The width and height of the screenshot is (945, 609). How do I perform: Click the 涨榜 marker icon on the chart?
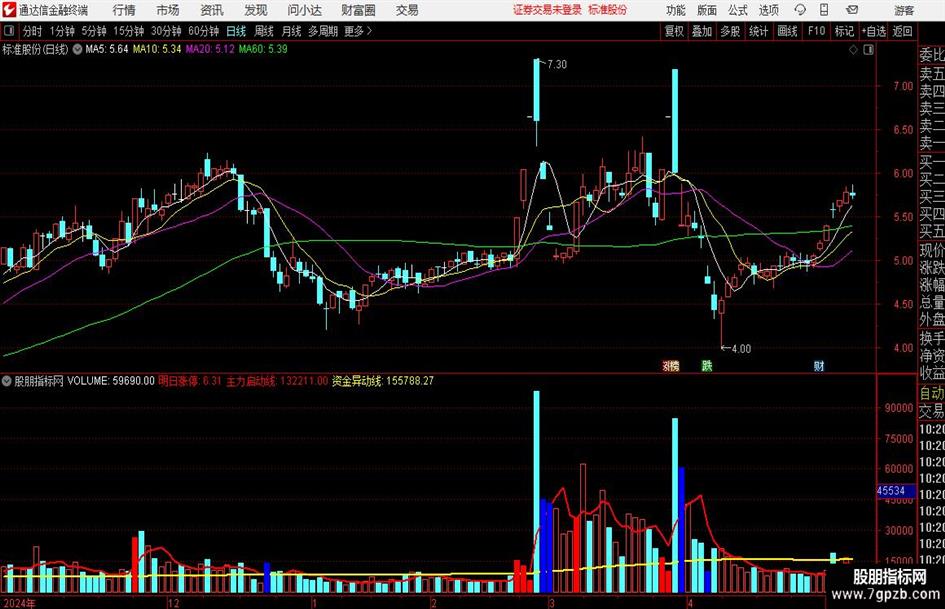(x=671, y=365)
